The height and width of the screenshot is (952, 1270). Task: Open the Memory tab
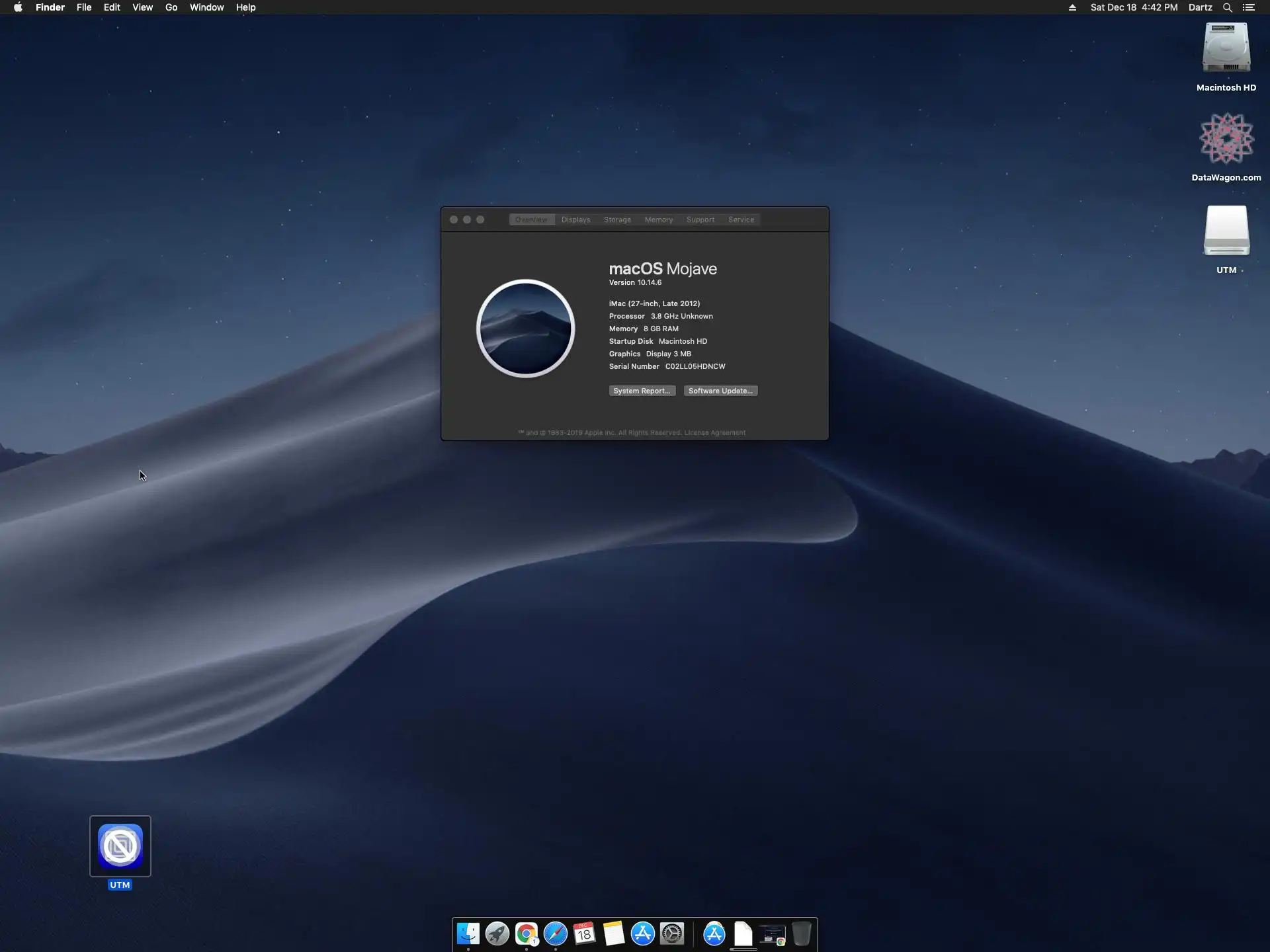click(x=658, y=219)
